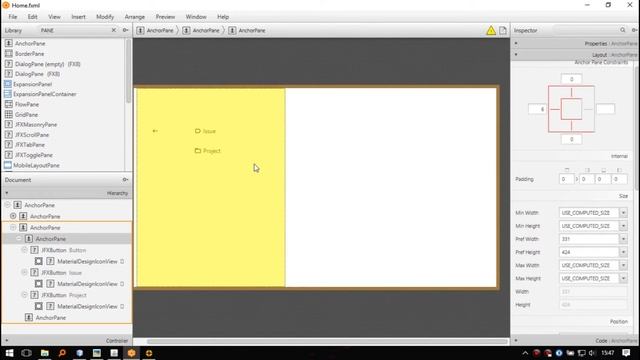Click the Issue button on canvas
Viewport: 640px width, 360px height.
click(x=205, y=131)
